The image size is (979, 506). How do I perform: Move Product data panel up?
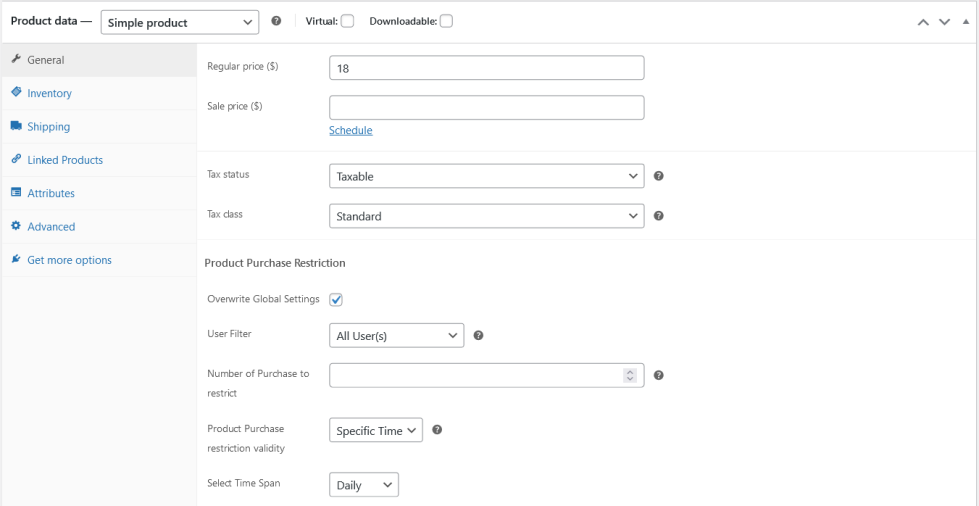click(x=923, y=22)
